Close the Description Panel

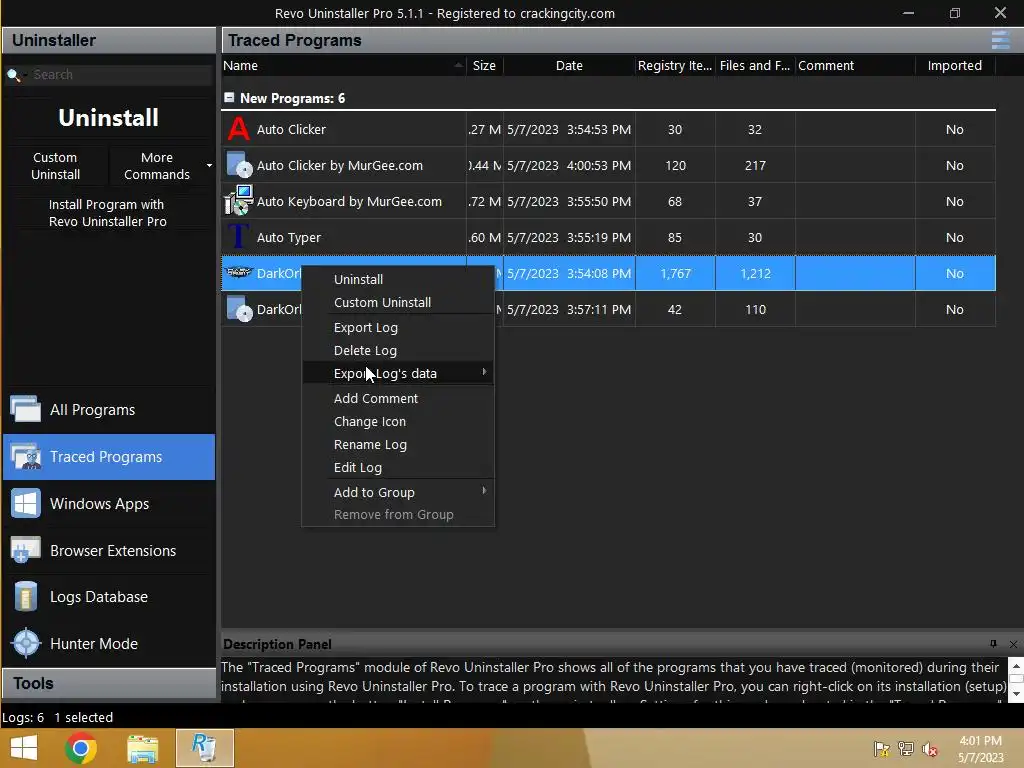[x=1013, y=644]
